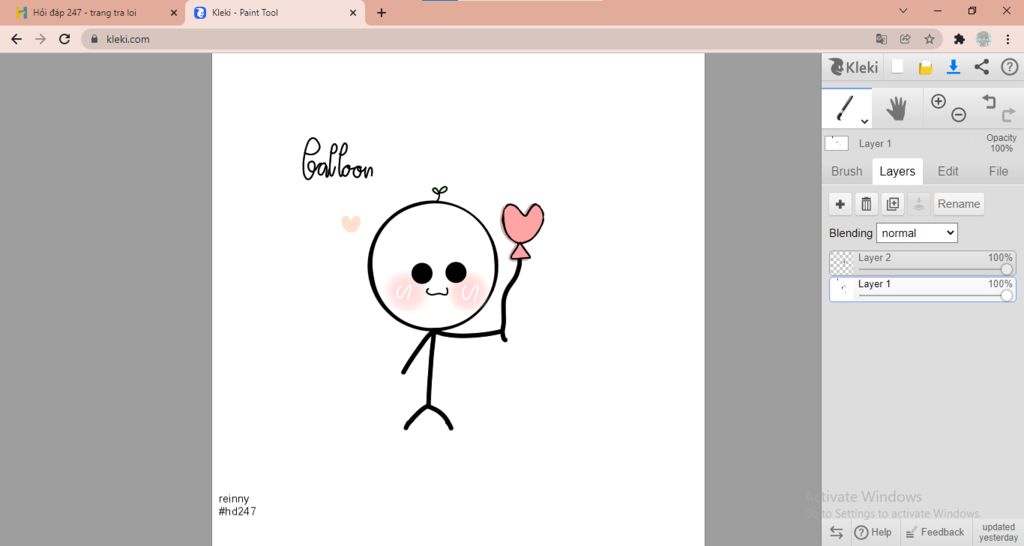
Task: Adjust the Layer 2 opacity slider handle
Action: (1006, 269)
